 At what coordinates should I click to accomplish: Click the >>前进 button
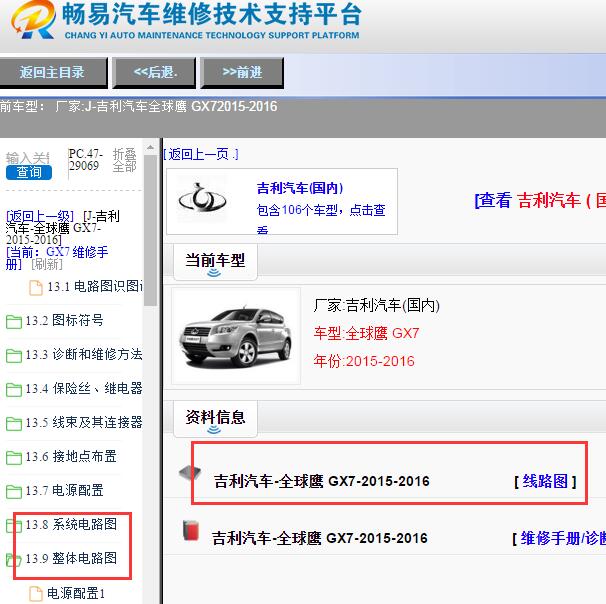point(242,72)
